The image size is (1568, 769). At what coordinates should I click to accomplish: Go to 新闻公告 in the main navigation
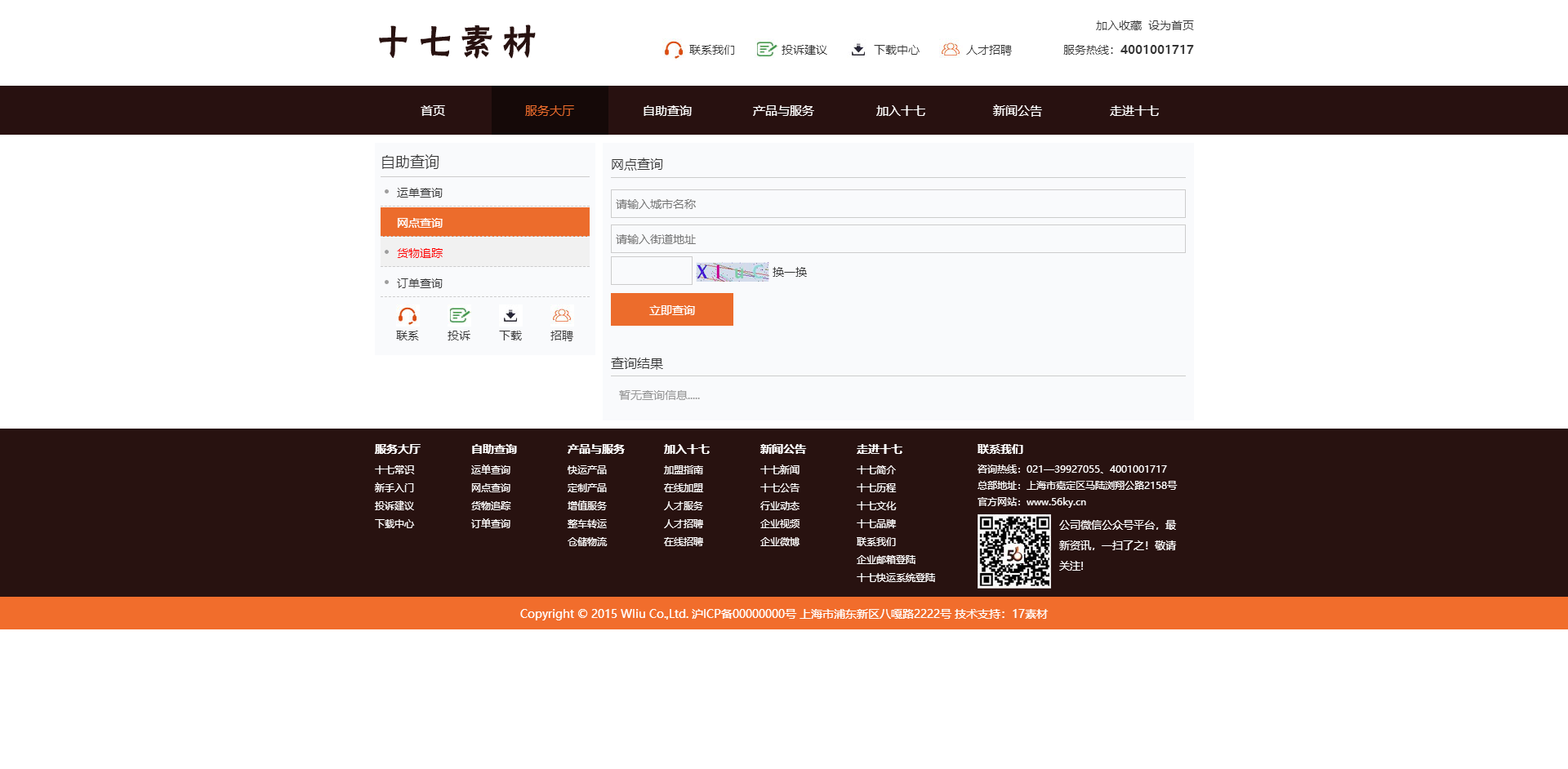pos(1017,111)
